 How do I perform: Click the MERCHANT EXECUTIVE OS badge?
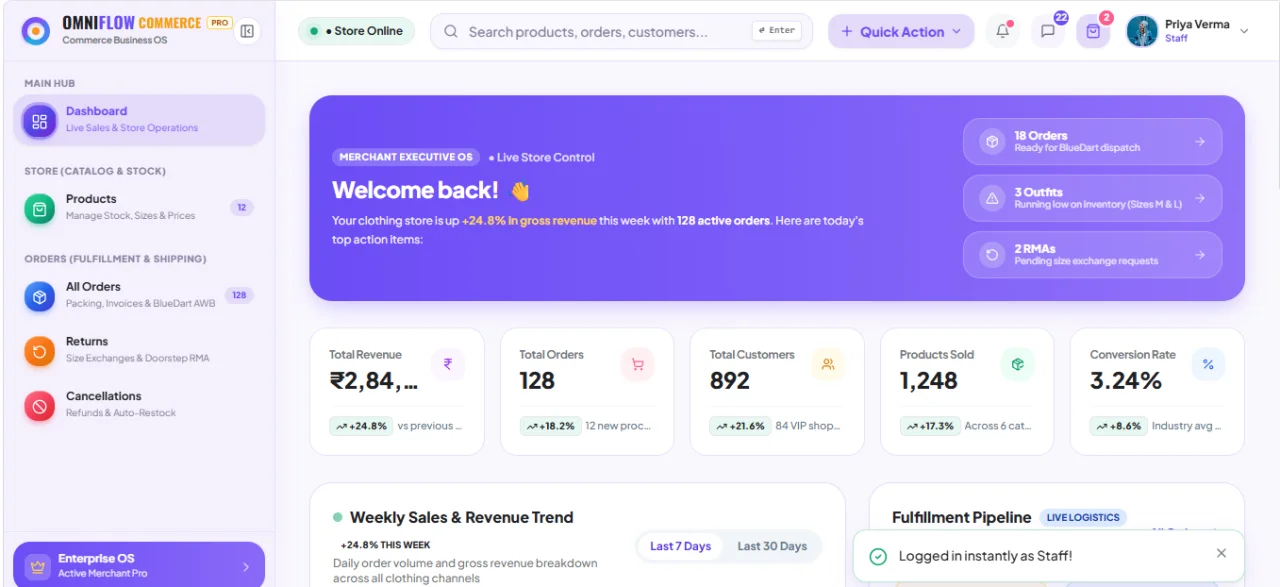coord(406,157)
